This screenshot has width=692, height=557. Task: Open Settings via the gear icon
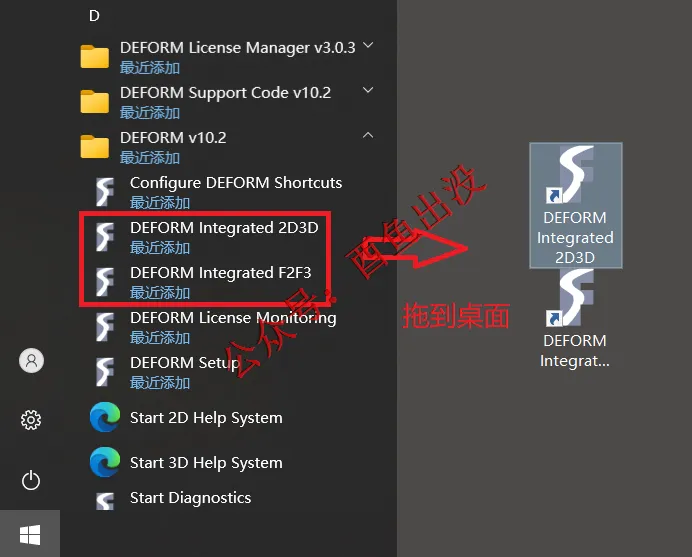[x=31, y=420]
